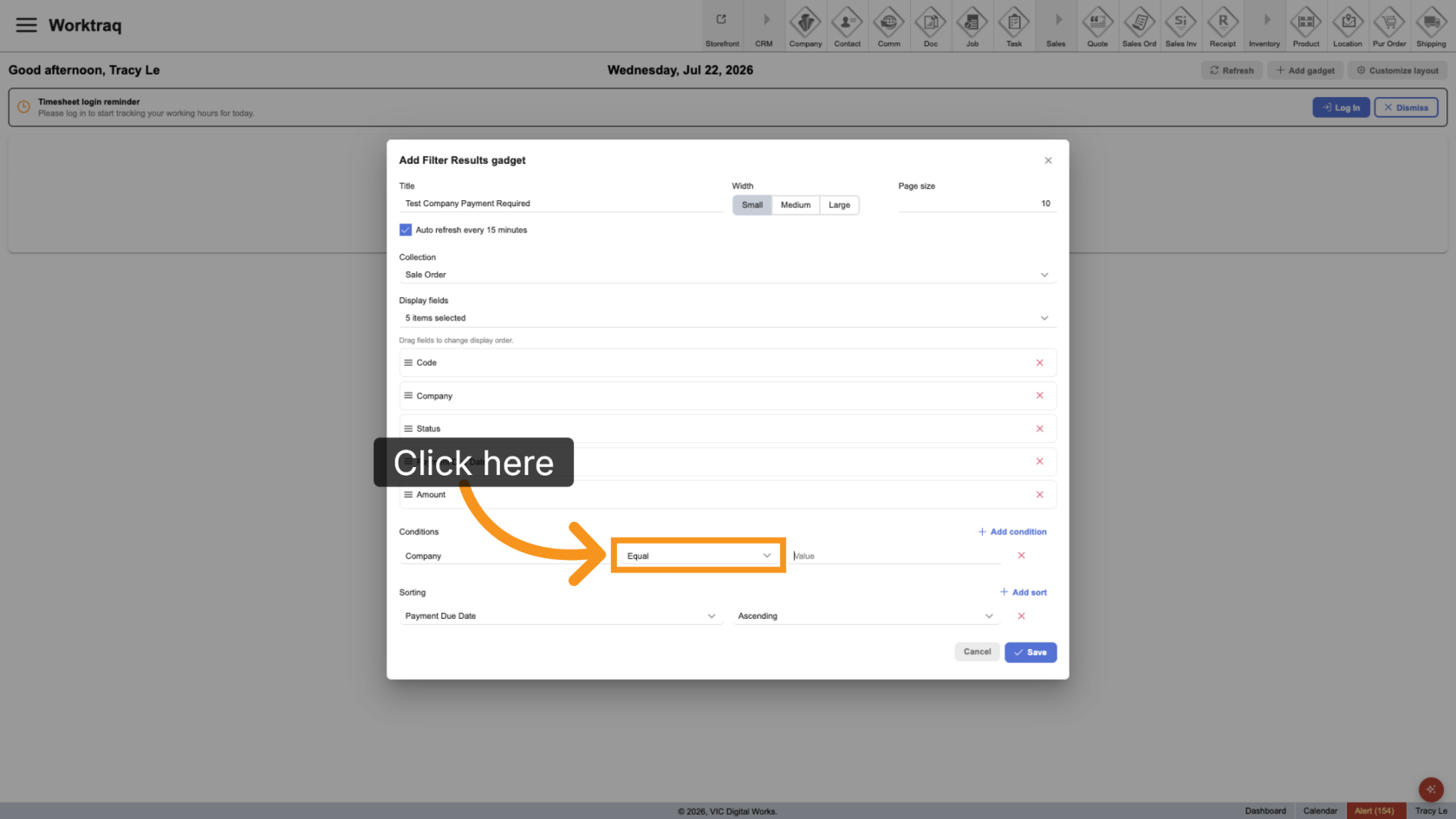Open the Equal operator dropdown
The width and height of the screenshot is (1456, 819).
pos(699,556)
